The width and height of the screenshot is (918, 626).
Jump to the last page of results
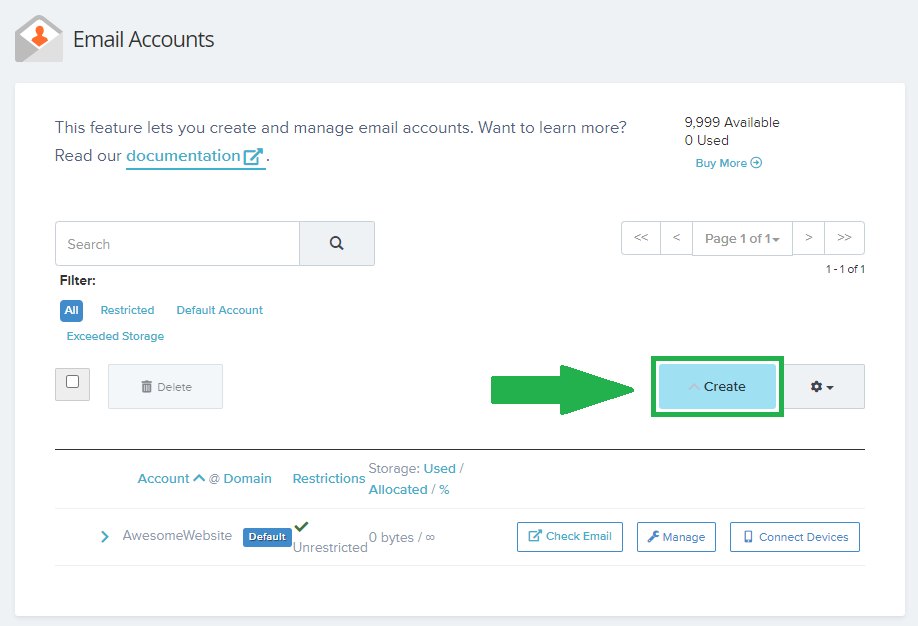coord(844,238)
